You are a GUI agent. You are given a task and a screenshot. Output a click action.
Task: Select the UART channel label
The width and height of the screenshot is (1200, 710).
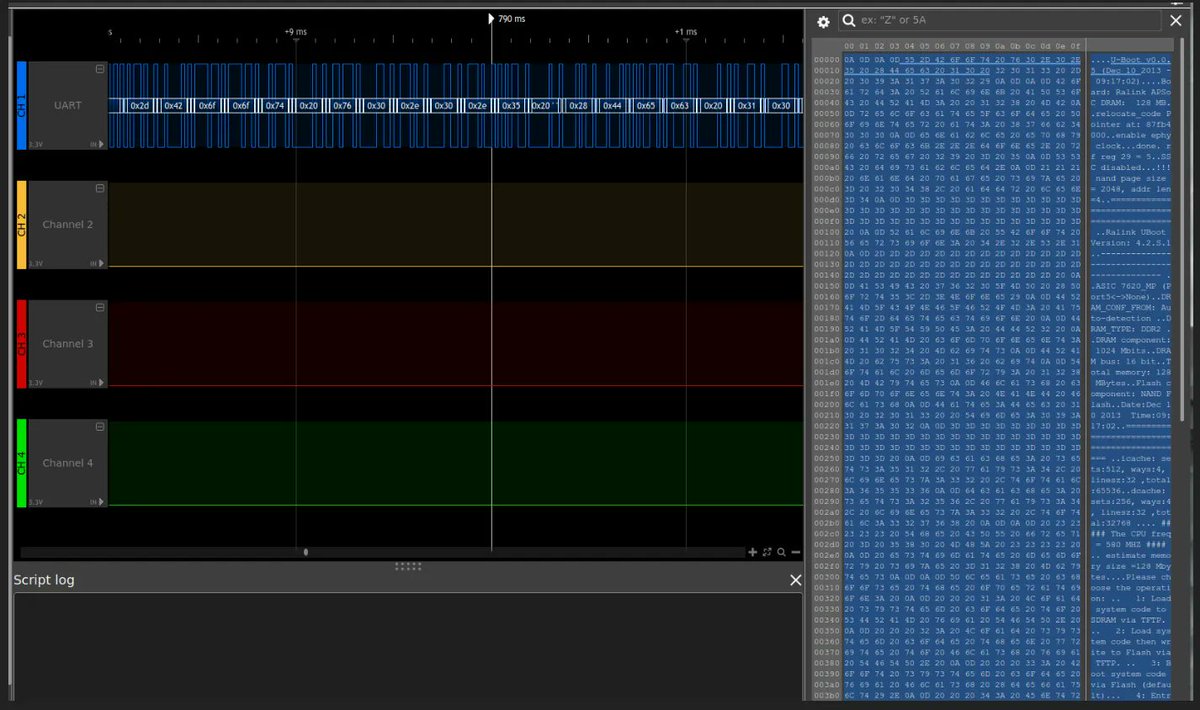(x=68, y=105)
